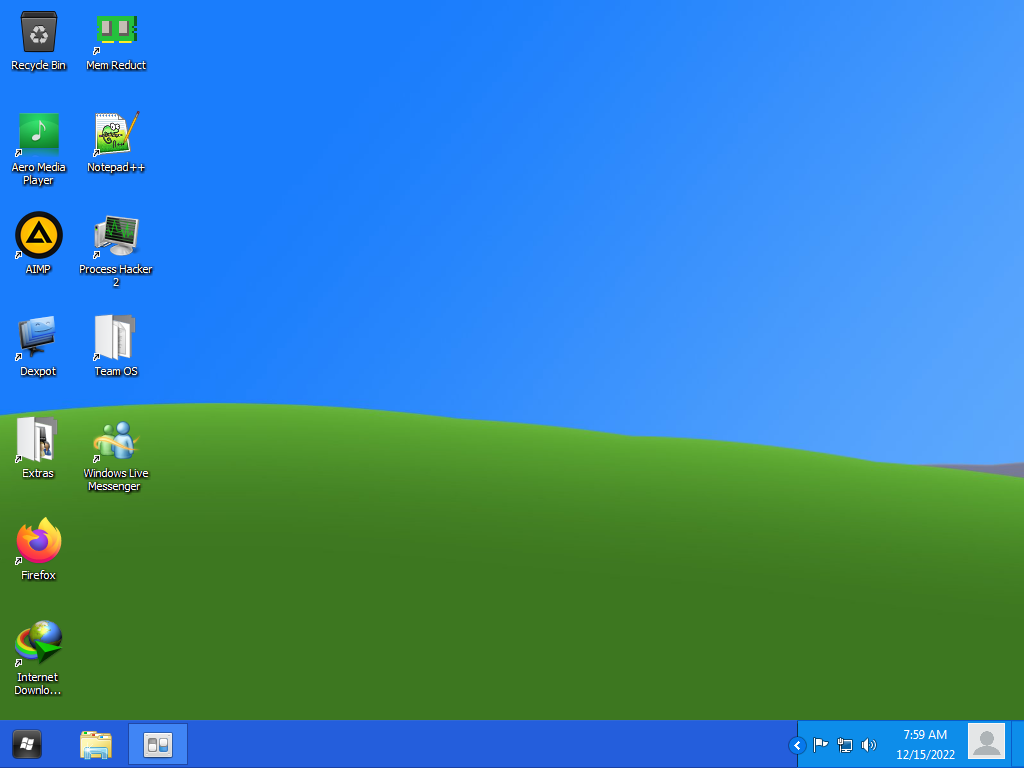Select the Recycle Bin desktop icon
The width and height of the screenshot is (1024, 768).
click(x=39, y=40)
